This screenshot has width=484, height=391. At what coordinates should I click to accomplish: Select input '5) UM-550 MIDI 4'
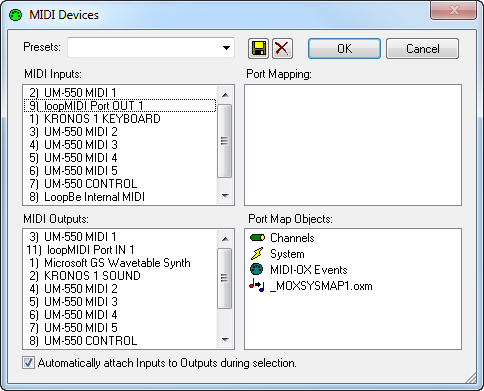click(x=120, y=158)
